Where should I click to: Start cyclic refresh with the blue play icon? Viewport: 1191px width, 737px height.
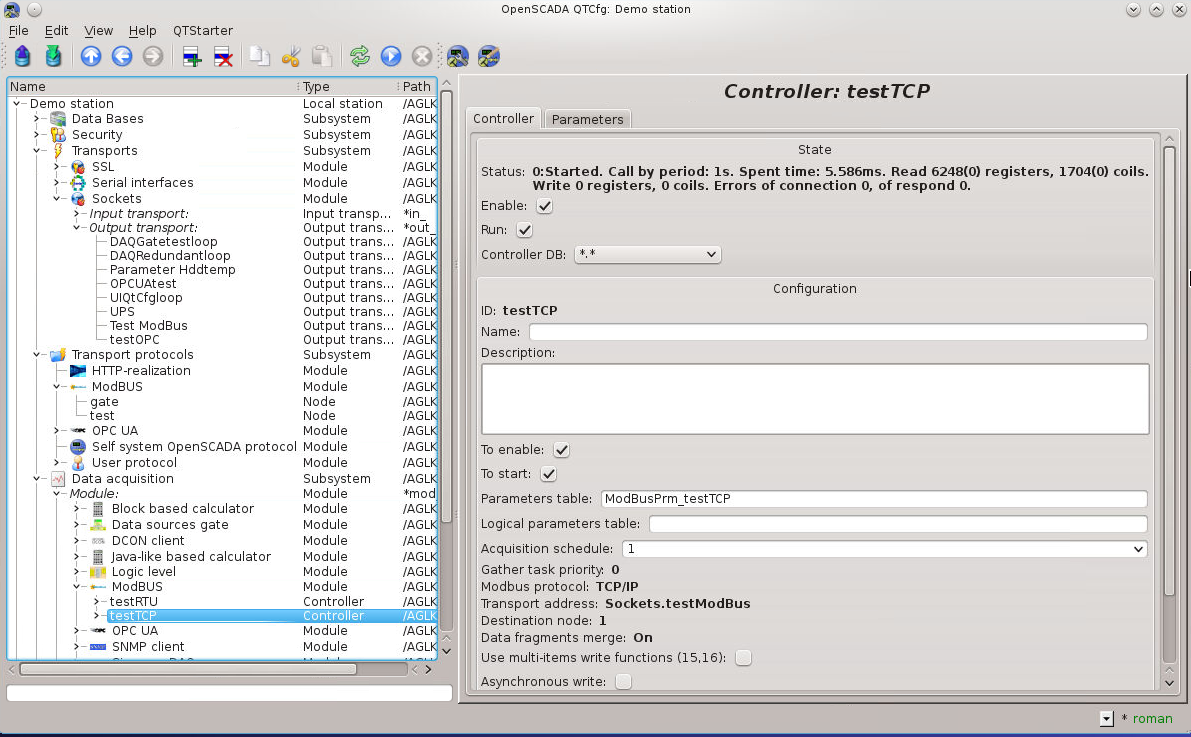point(391,56)
